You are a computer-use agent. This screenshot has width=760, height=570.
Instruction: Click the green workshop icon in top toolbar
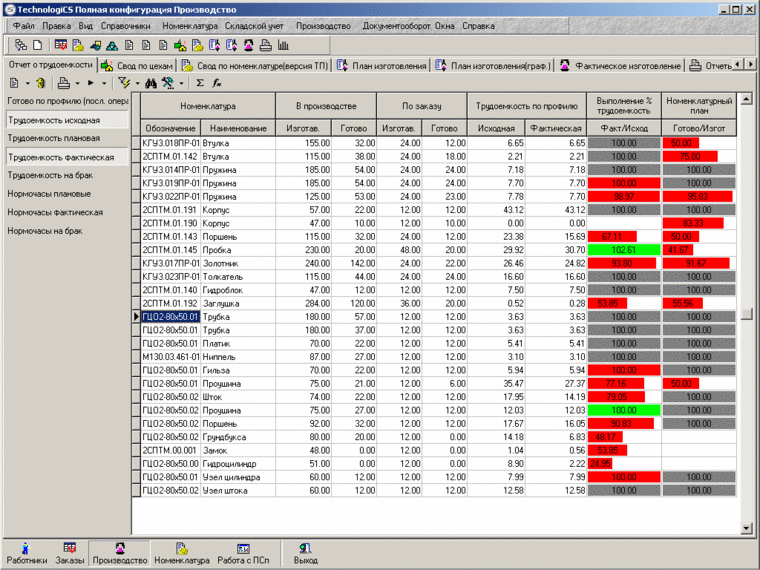pos(180,46)
